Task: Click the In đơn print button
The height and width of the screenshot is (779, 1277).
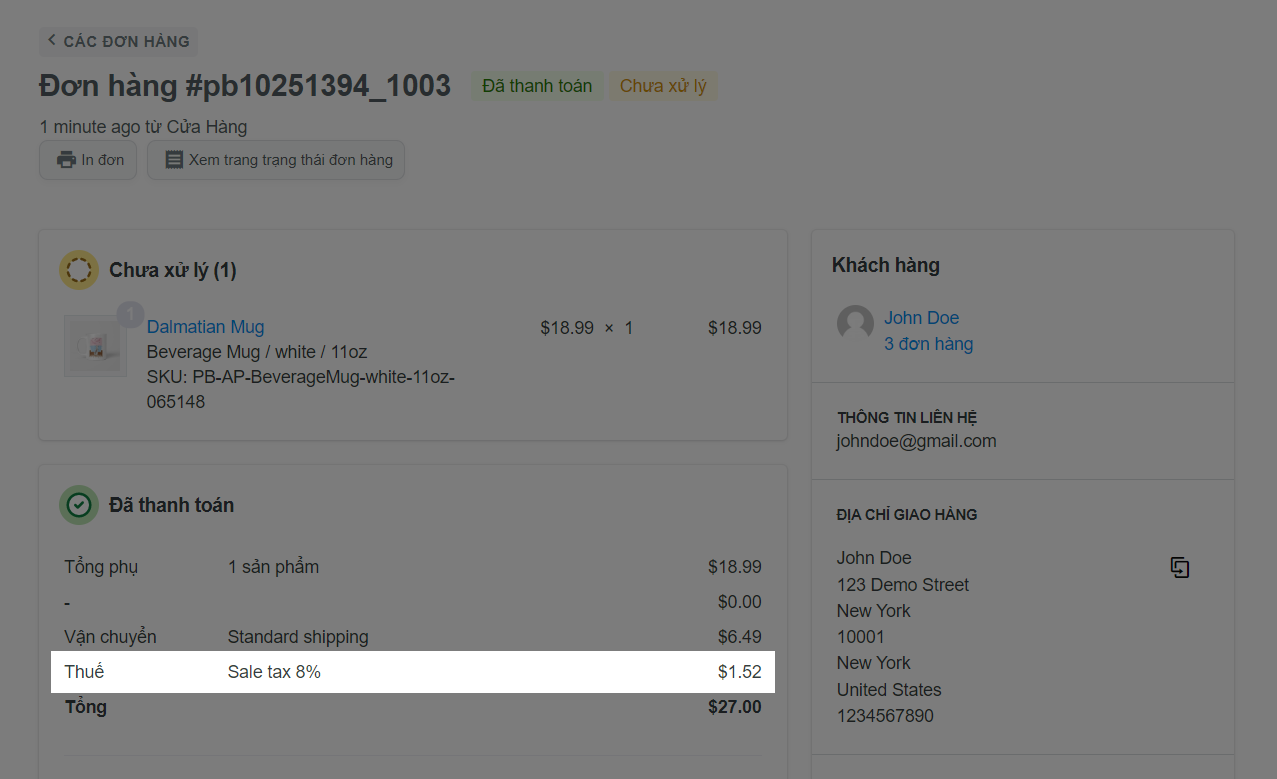Action: pyautogui.click(x=88, y=160)
